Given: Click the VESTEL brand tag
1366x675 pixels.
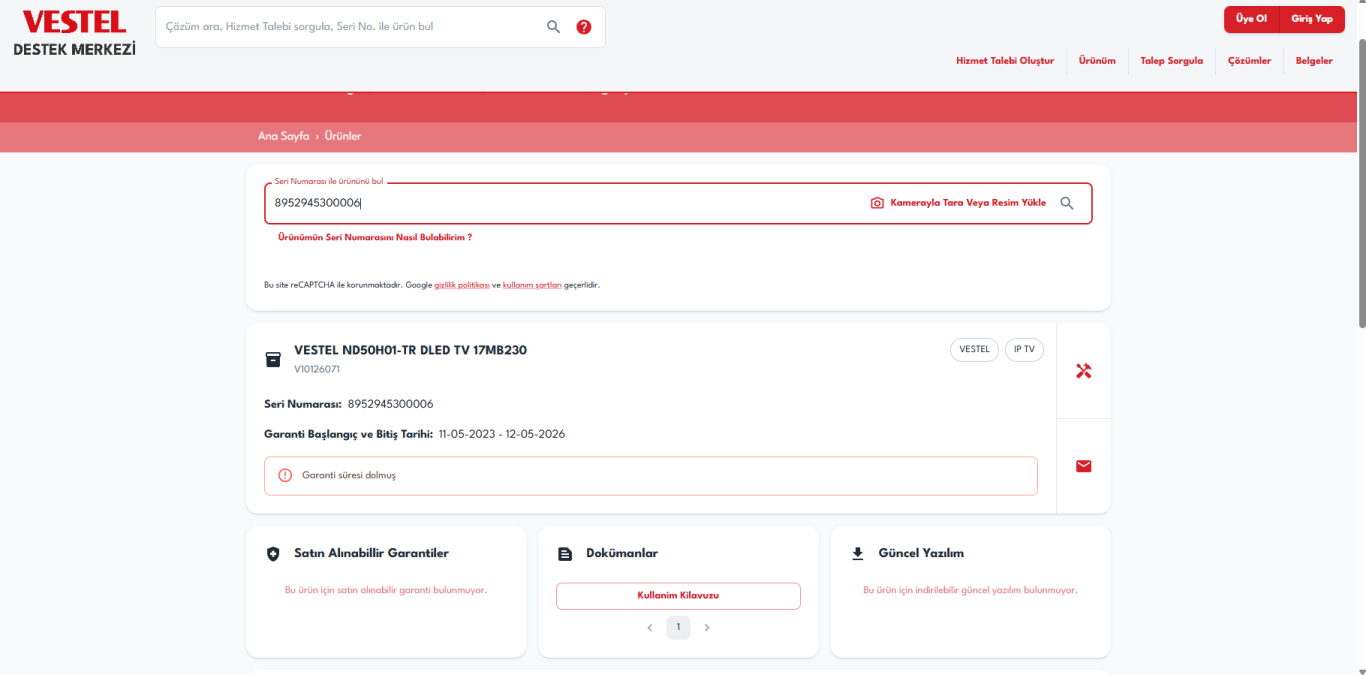Looking at the screenshot, I should [974, 350].
